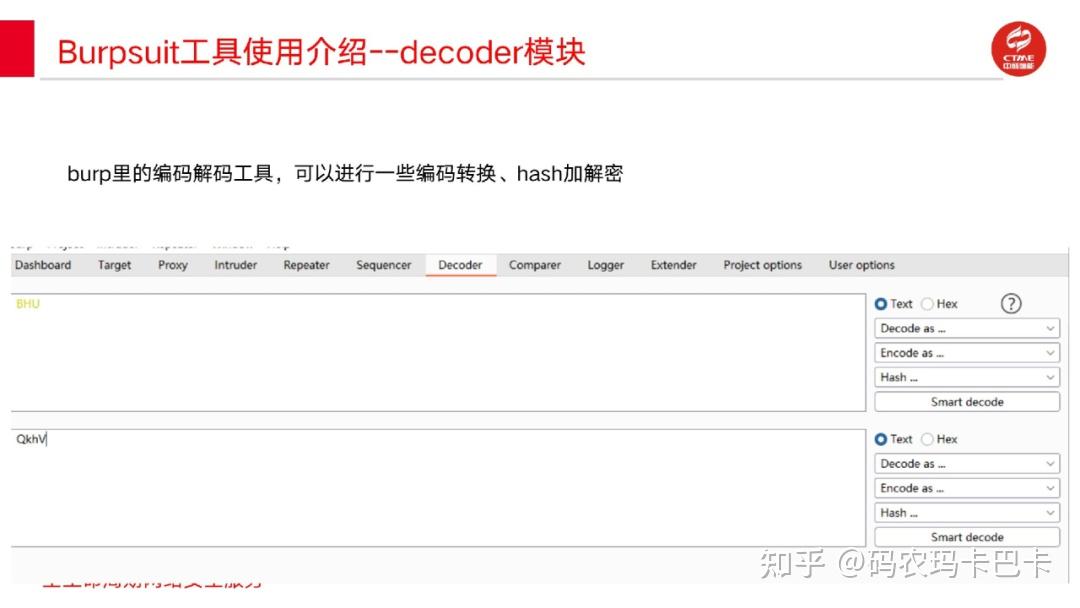Screen dimensions: 1080x608
Task: Open upper panel 'Decode as ...' dropdown
Action: (967, 328)
